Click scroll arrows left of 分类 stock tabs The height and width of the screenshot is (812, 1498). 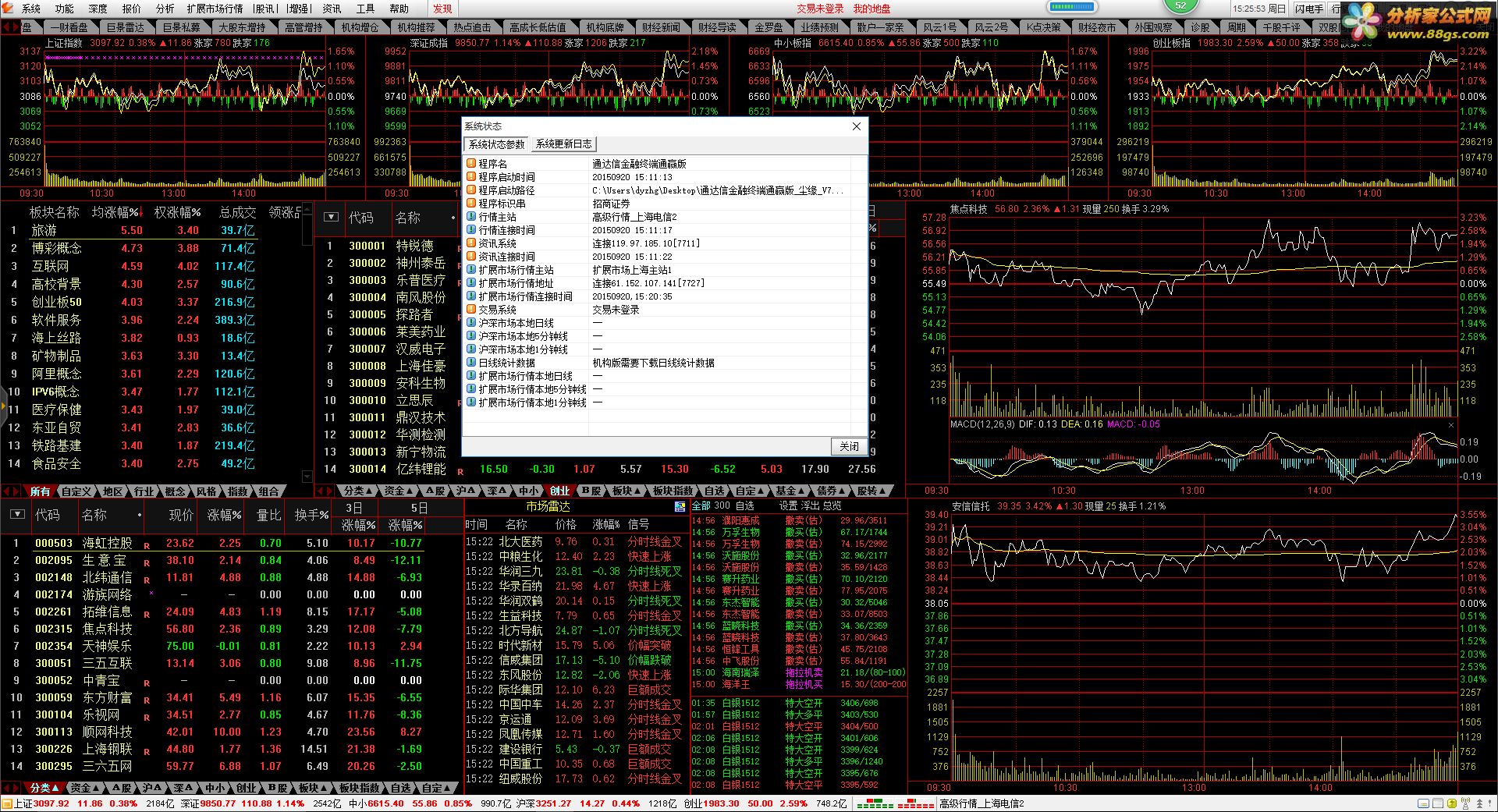coord(325,491)
